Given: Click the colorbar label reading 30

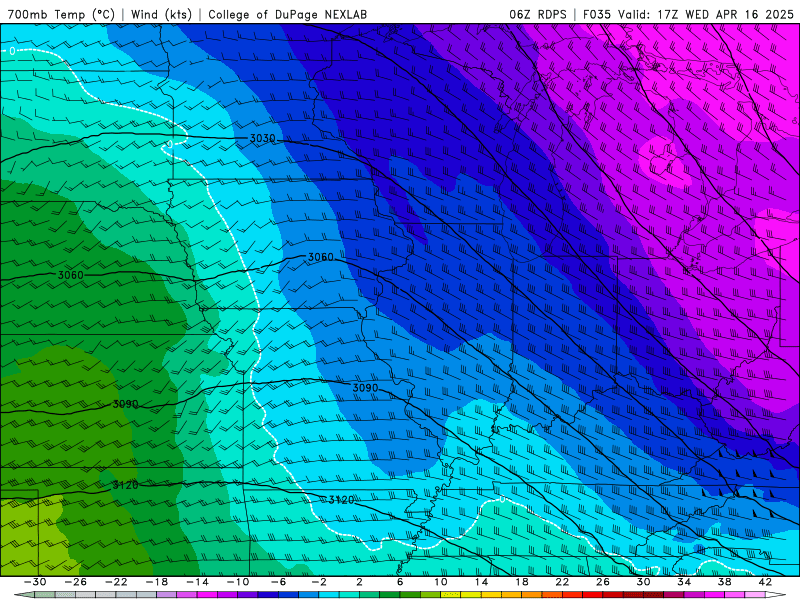Looking at the screenshot, I should 643,582.
